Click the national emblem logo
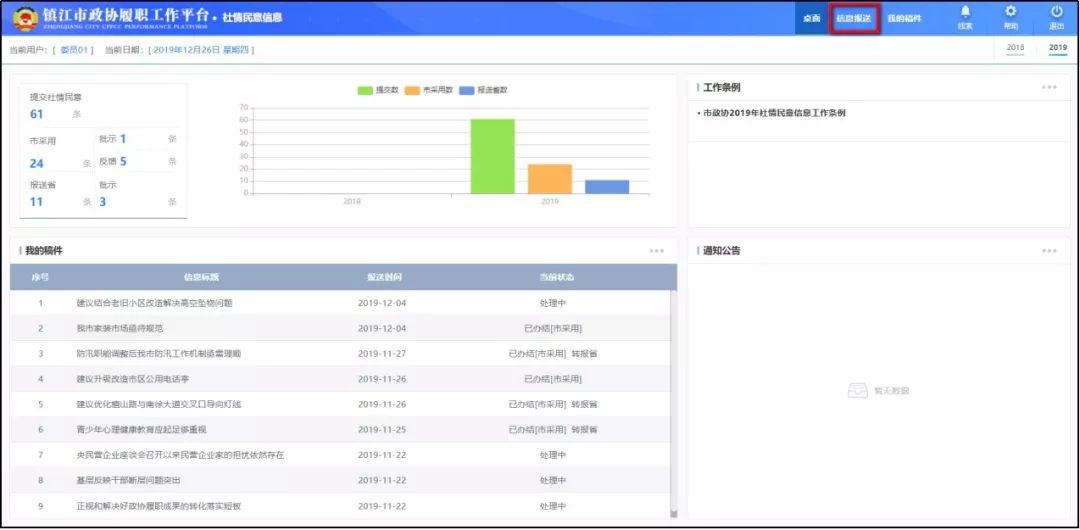The width and height of the screenshot is (1080, 530). point(25,19)
